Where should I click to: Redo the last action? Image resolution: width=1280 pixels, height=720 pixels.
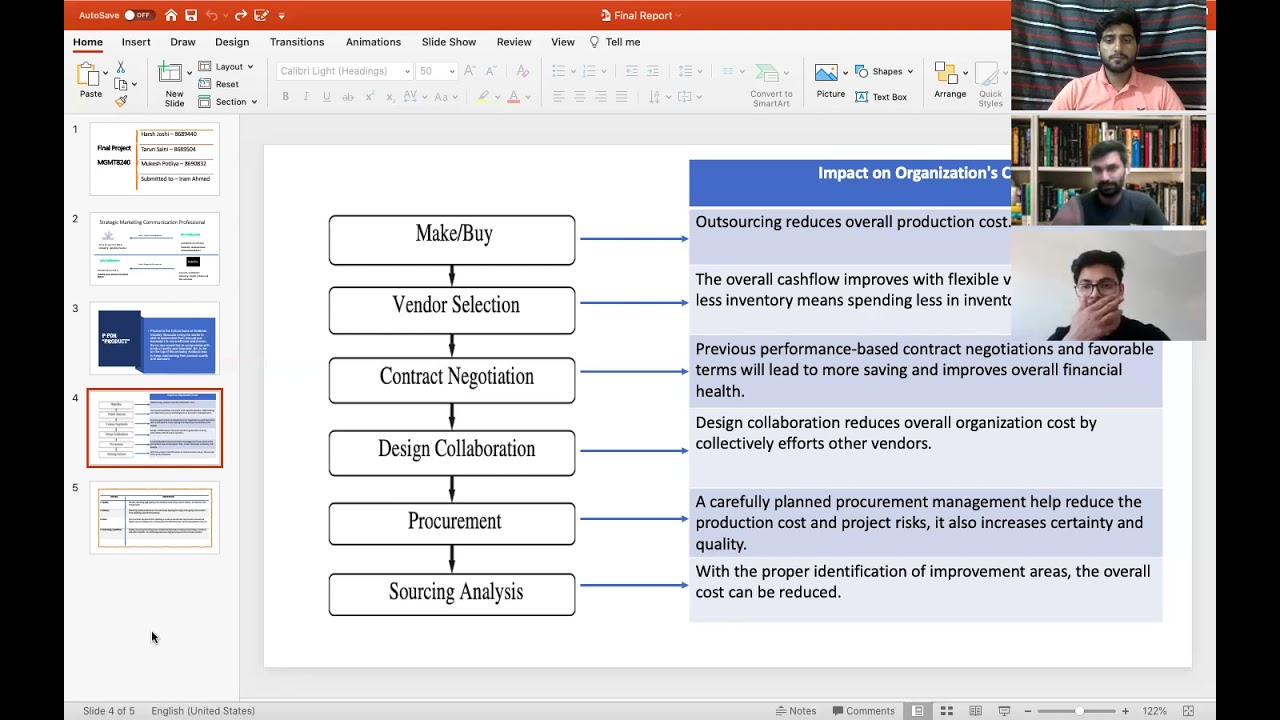click(240, 15)
